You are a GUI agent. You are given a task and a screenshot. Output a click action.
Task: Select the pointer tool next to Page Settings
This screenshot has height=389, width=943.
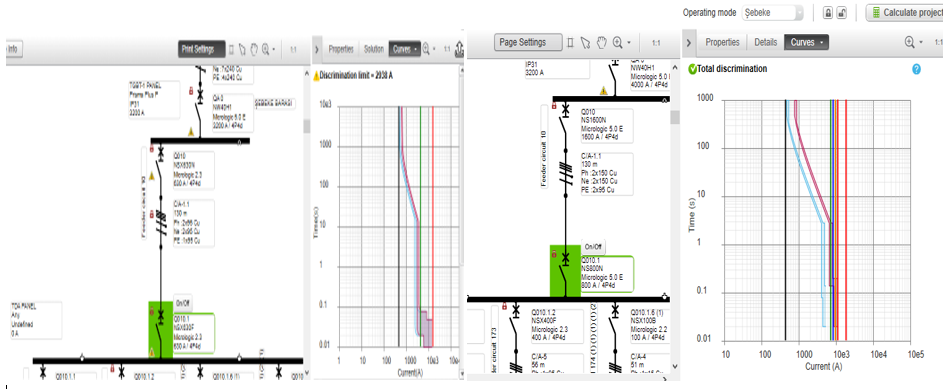(x=585, y=43)
